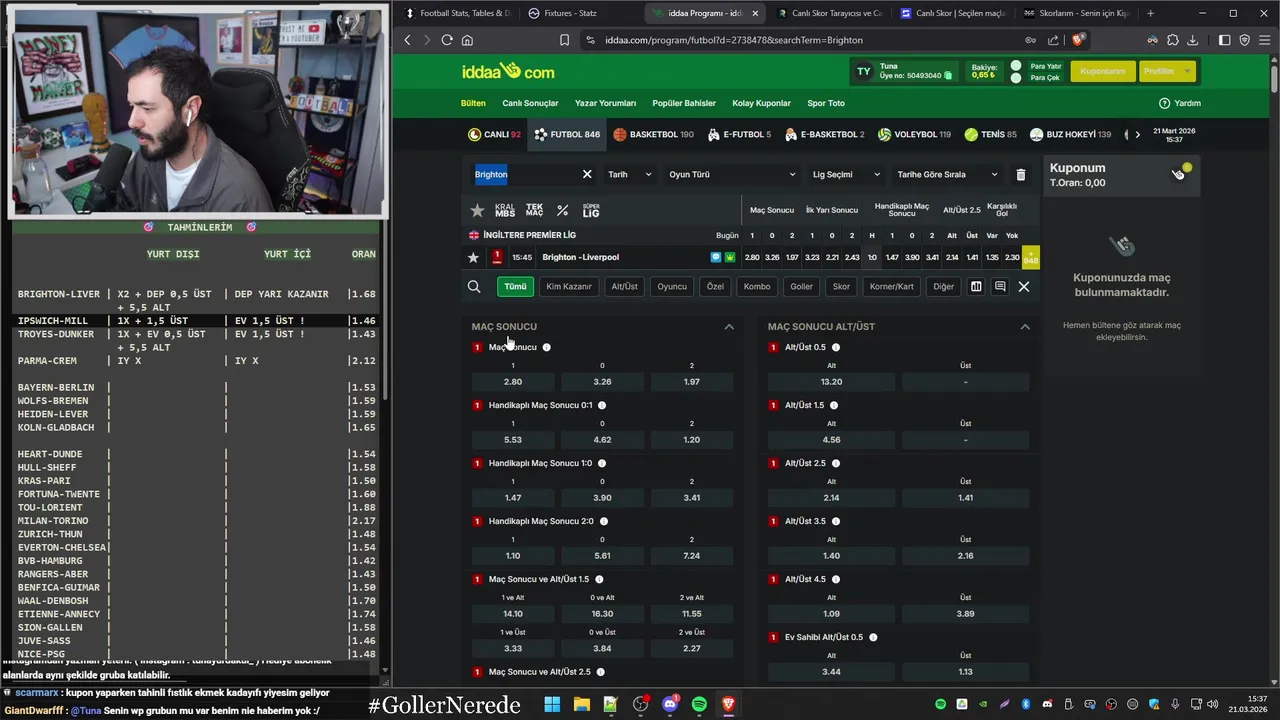Click the market search magnifier icon
This screenshot has height=720, width=1280.
point(474,287)
